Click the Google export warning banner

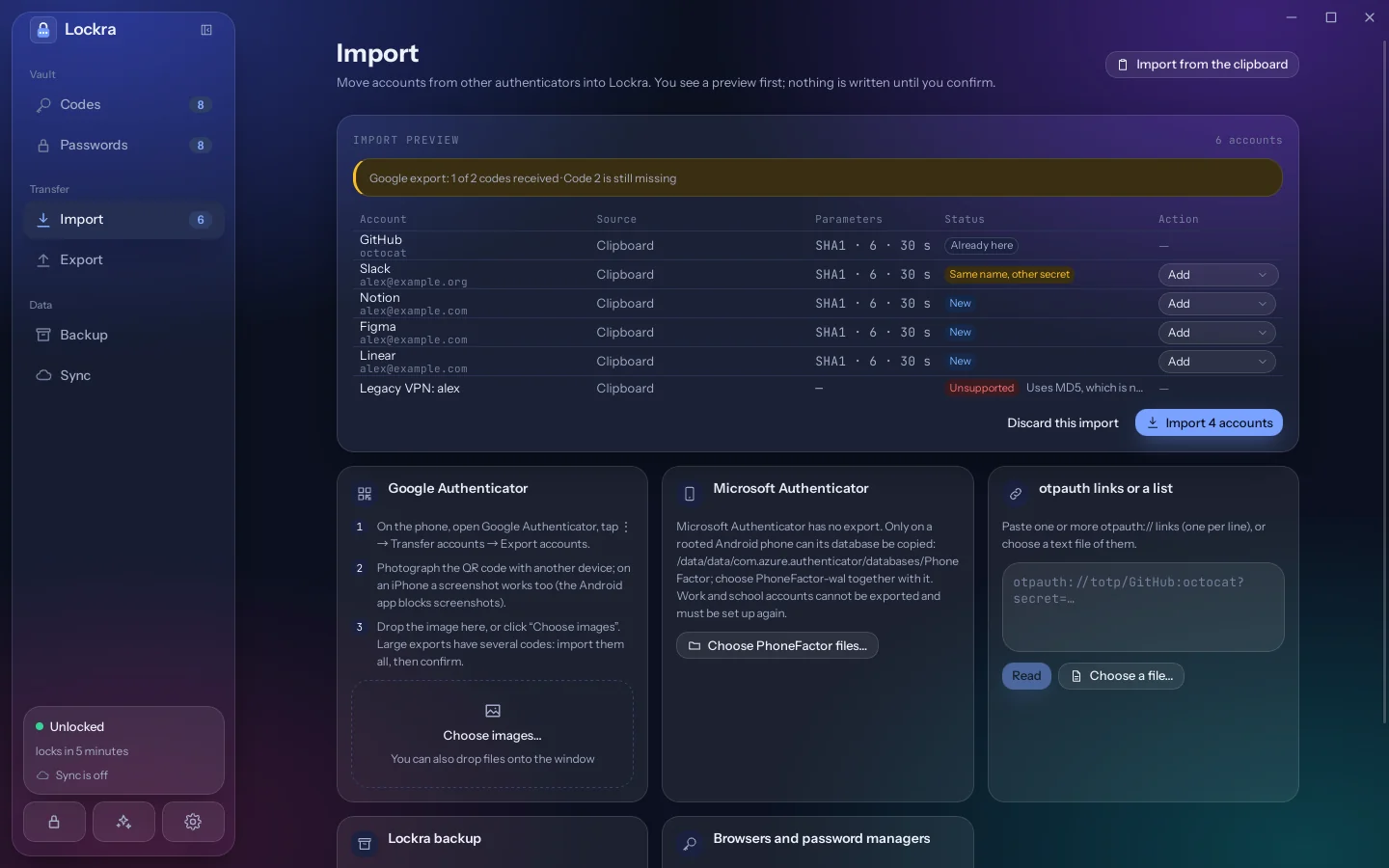click(818, 178)
